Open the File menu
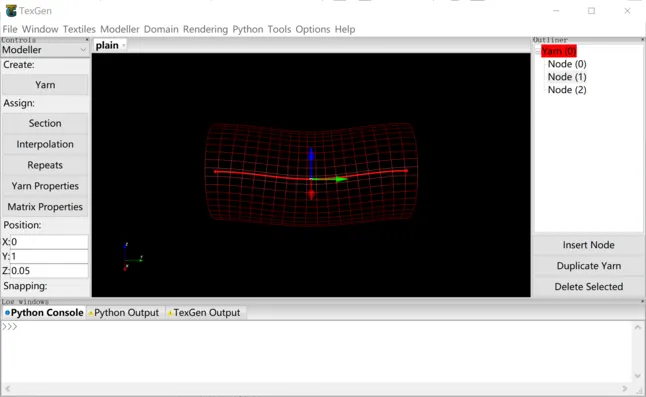646x397 pixels. tap(10, 29)
